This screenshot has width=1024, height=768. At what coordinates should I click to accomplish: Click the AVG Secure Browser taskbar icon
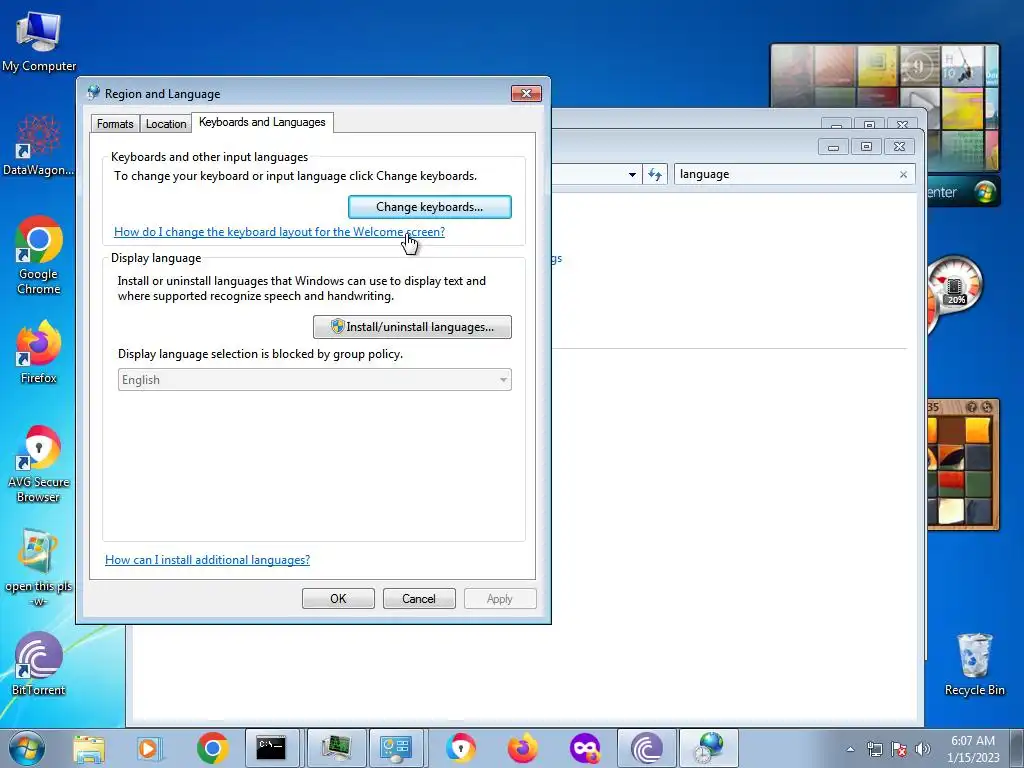(461, 748)
